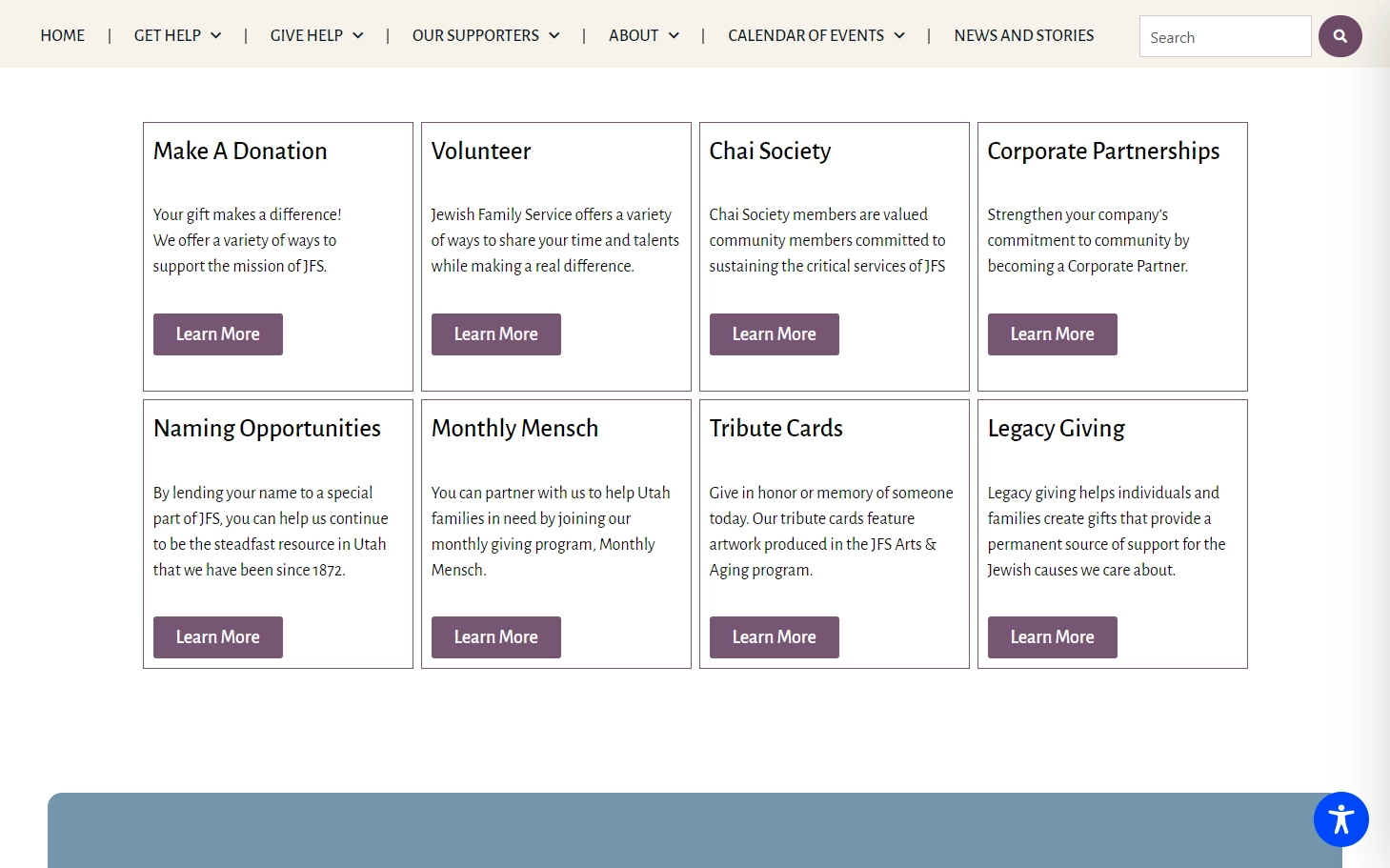Open CALENDAR OF EVENTS dropdown arrow
The height and width of the screenshot is (868, 1390).
[x=899, y=35]
